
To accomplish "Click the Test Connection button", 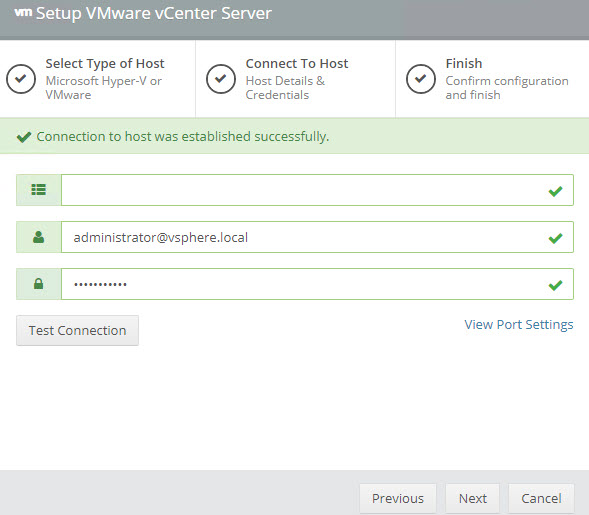I will pyautogui.click(x=77, y=331).
